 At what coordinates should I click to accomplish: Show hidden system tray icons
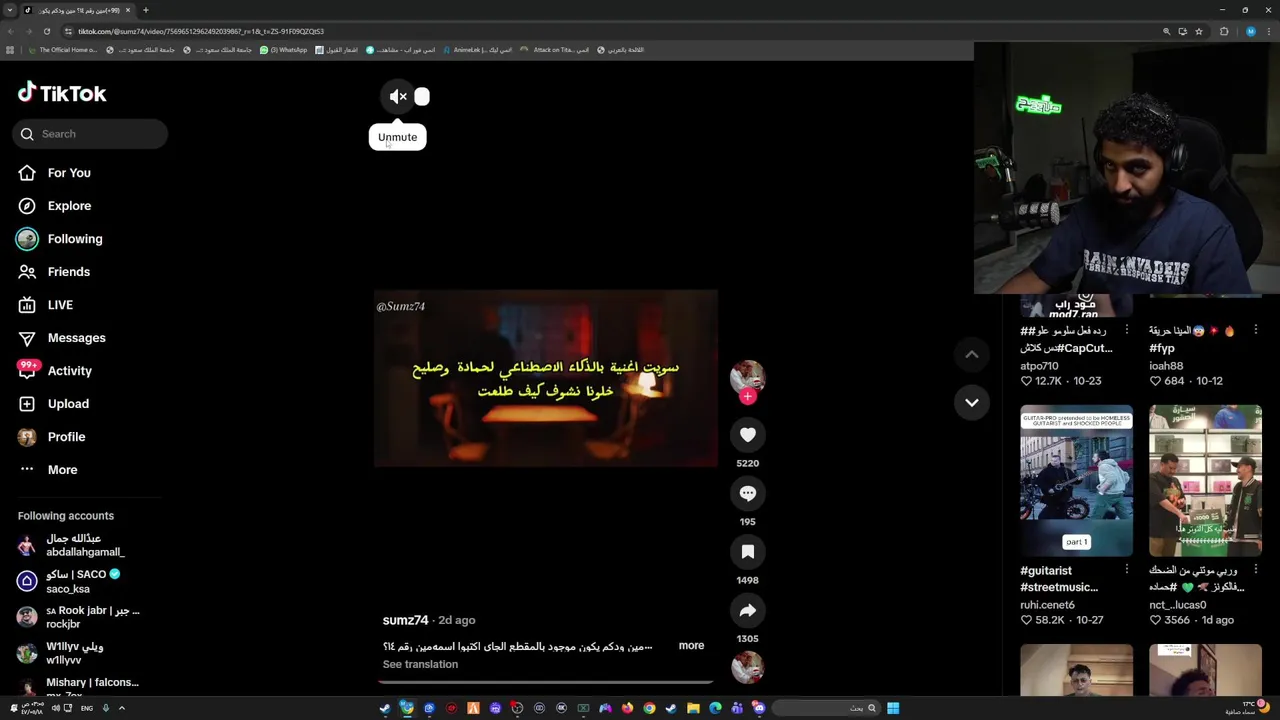pos(122,708)
